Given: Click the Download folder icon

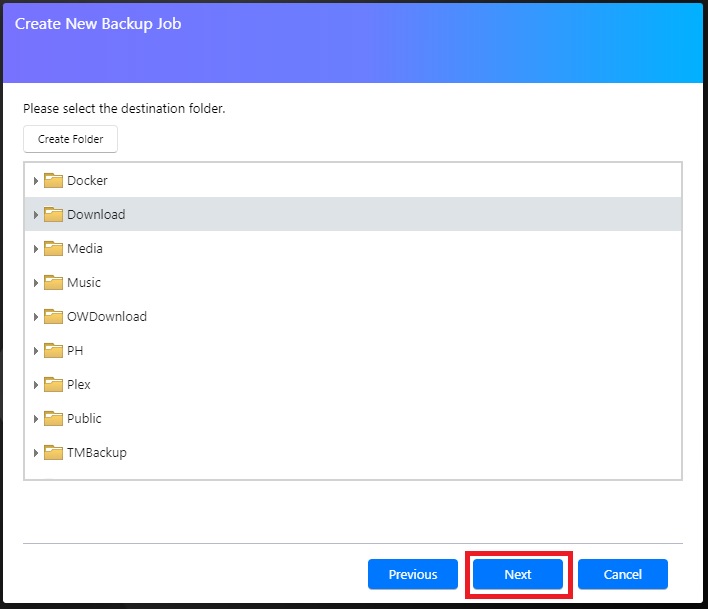Looking at the screenshot, I should pyautogui.click(x=53, y=214).
